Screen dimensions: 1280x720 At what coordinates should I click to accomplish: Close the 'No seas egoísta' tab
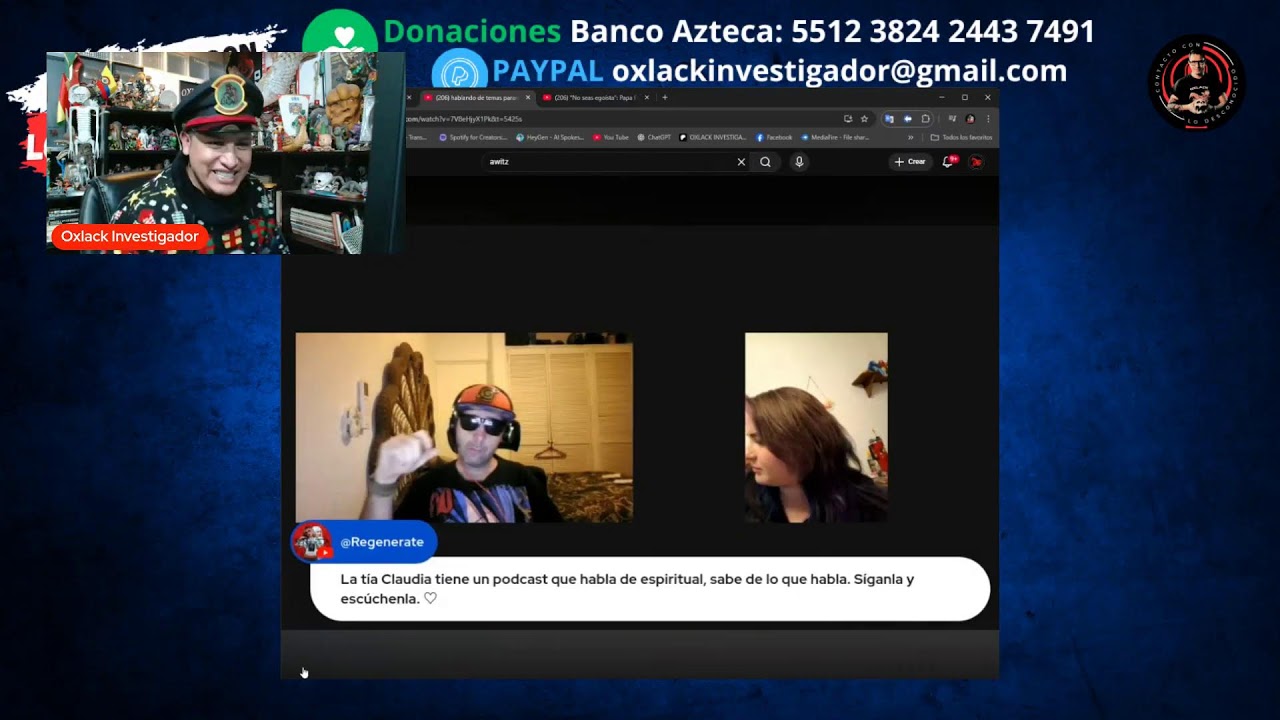click(647, 98)
